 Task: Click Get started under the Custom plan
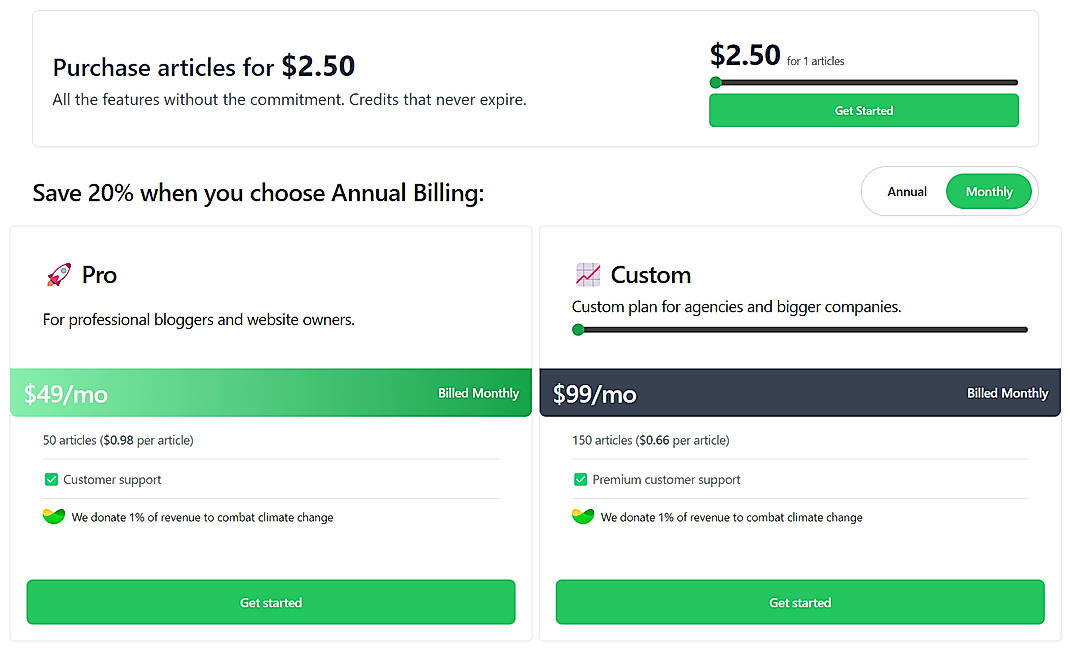click(799, 602)
